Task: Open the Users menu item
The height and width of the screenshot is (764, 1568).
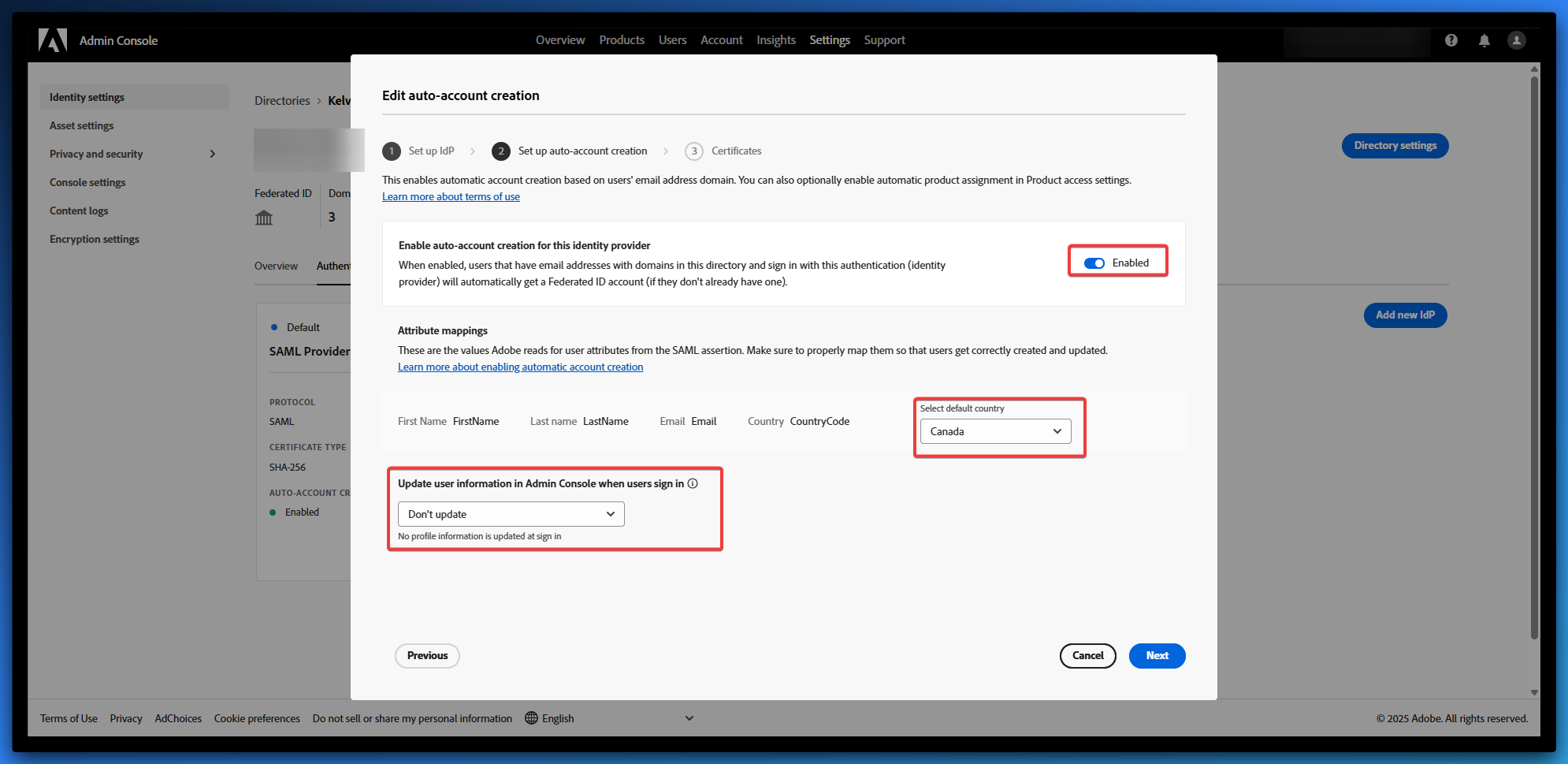Action: coord(672,40)
